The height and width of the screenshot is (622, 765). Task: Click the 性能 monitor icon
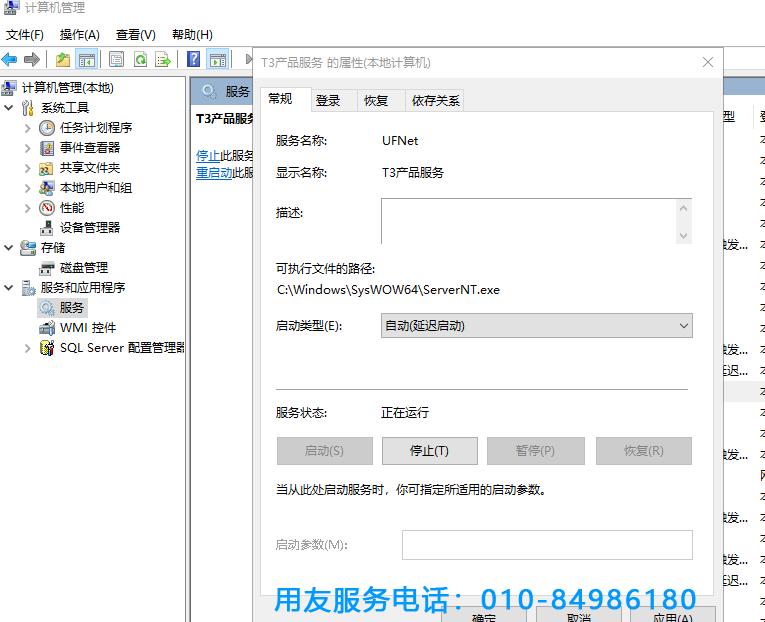click(47, 208)
